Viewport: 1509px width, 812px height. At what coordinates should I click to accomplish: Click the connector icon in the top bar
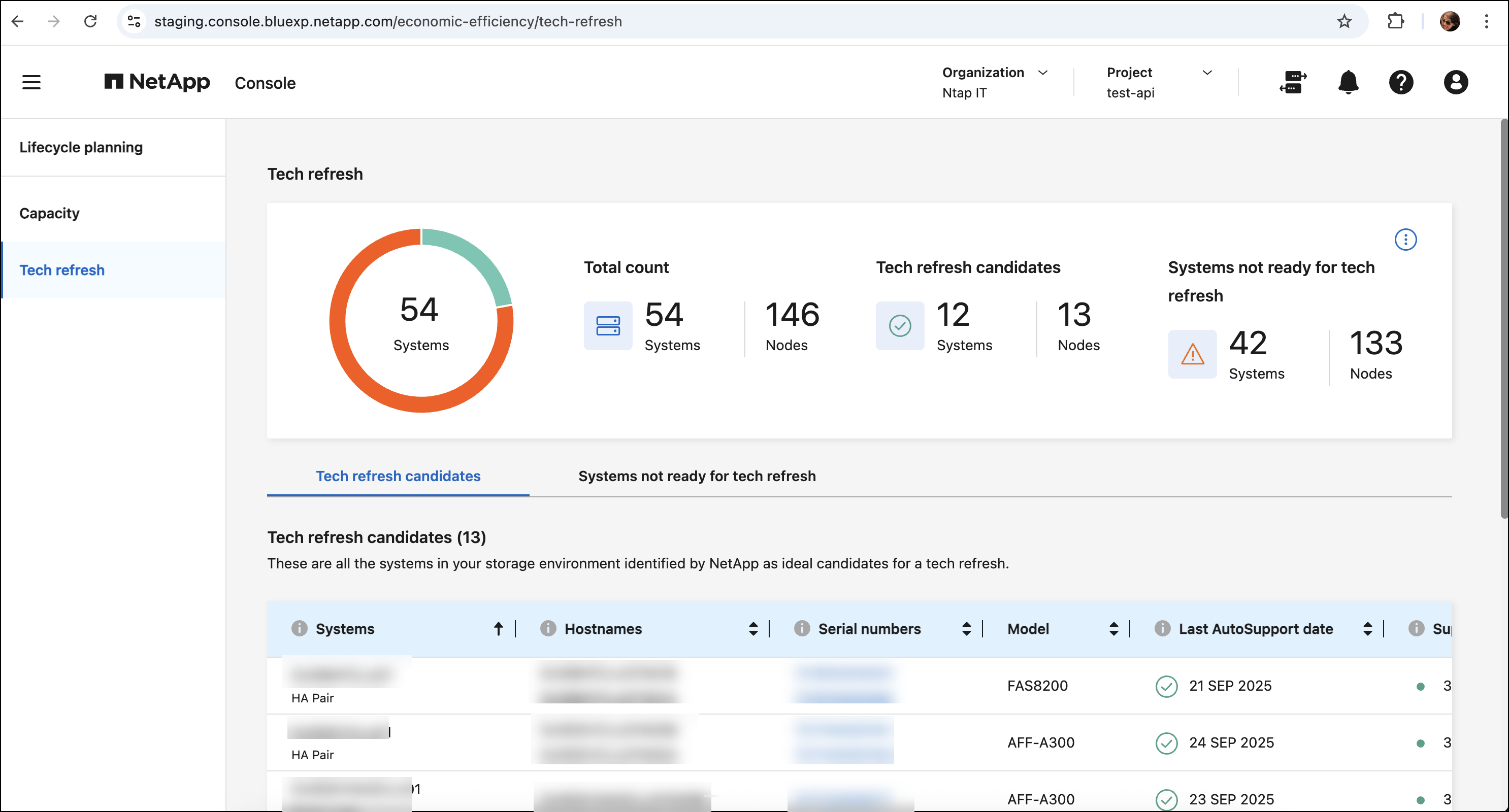(x=1293, y=83)
